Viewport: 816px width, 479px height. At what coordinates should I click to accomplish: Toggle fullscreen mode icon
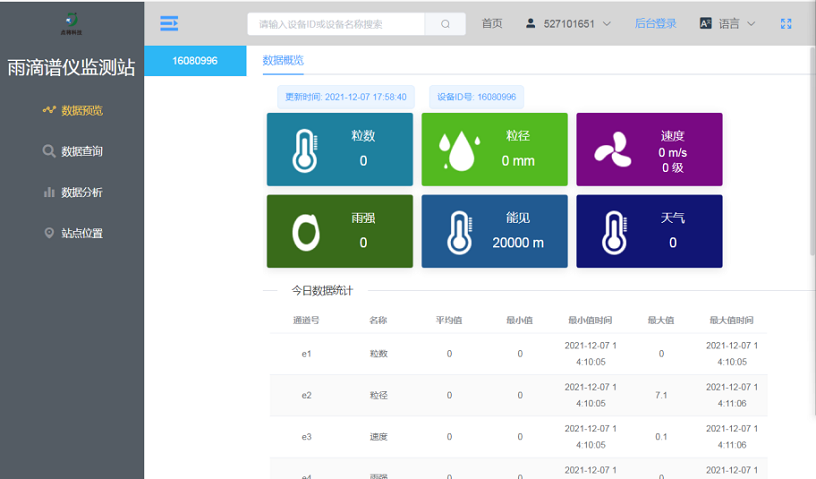click(x=785, y=24)
